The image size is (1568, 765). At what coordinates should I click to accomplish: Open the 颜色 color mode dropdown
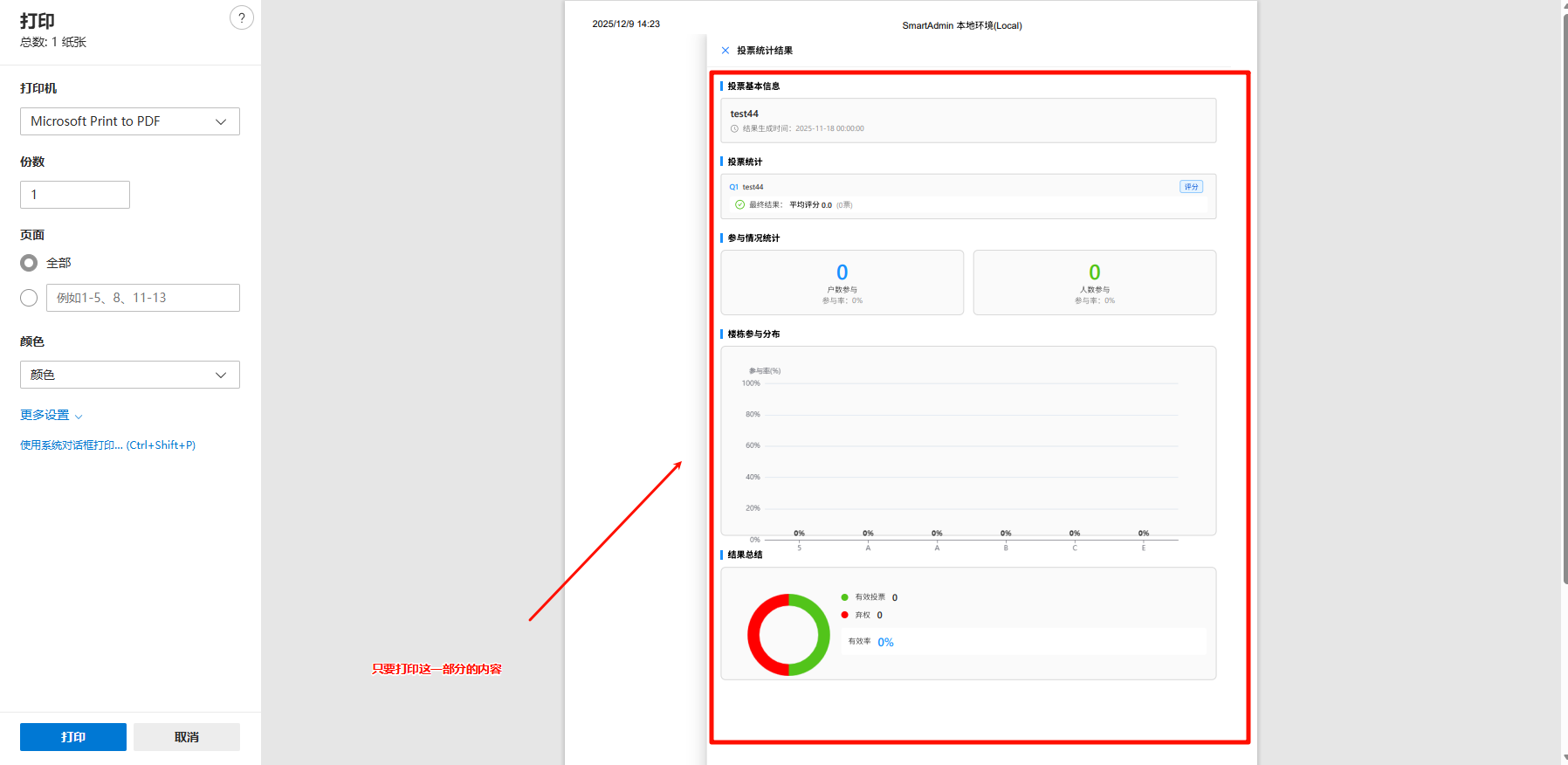click(129, 375)
